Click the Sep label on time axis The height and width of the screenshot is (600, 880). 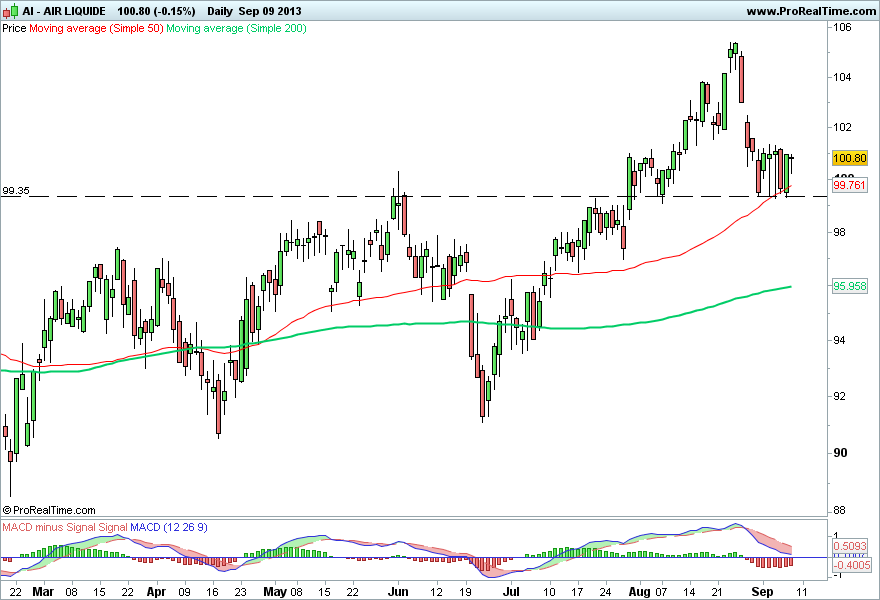762,592
